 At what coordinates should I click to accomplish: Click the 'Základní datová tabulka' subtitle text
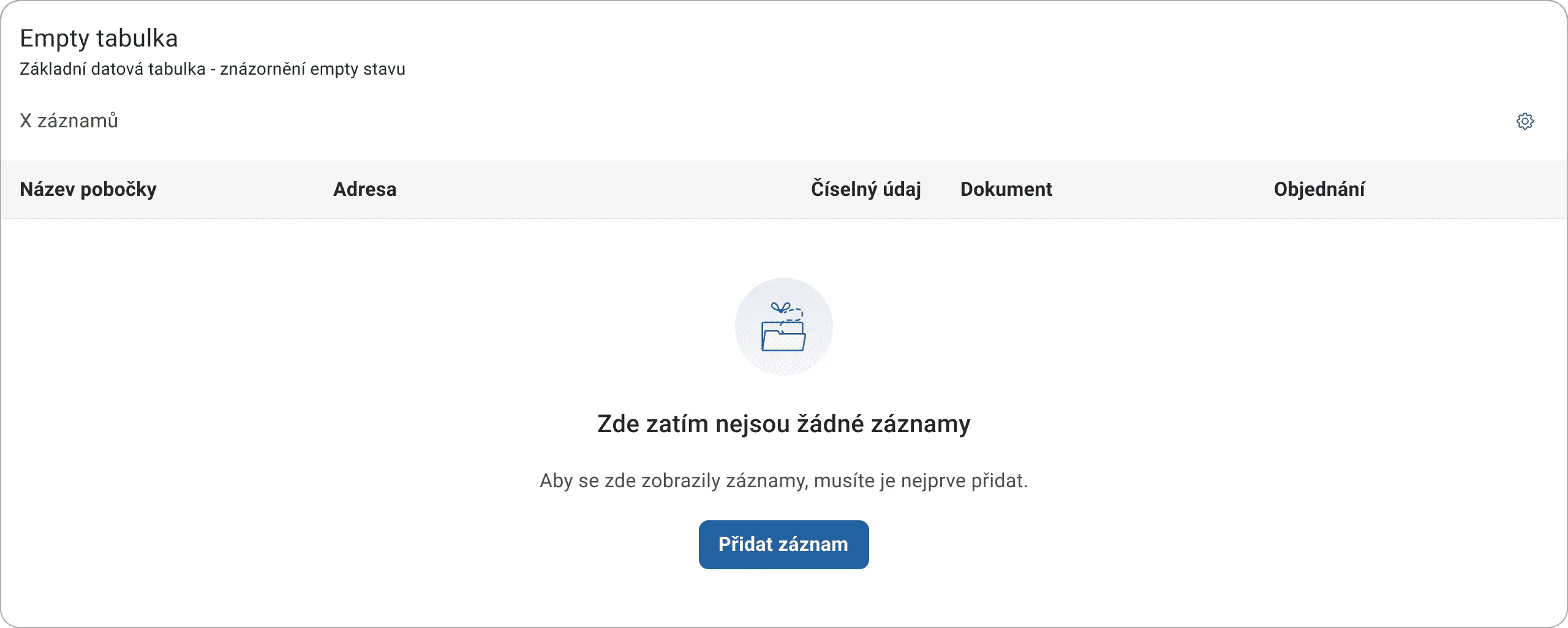113,69
